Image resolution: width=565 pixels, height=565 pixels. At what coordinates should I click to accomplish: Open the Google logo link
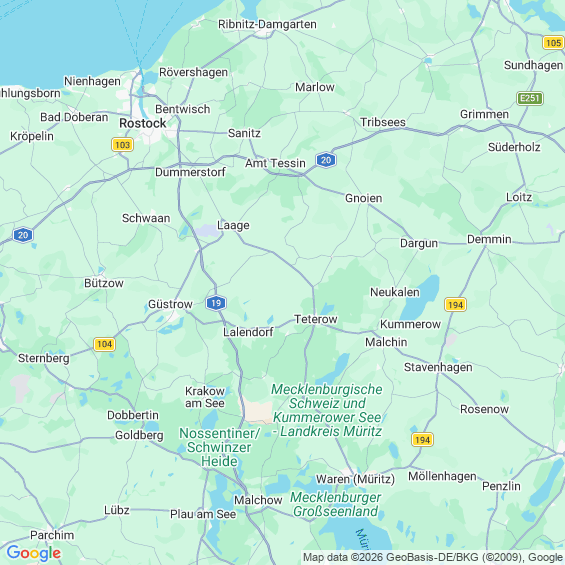pos(34,553)
